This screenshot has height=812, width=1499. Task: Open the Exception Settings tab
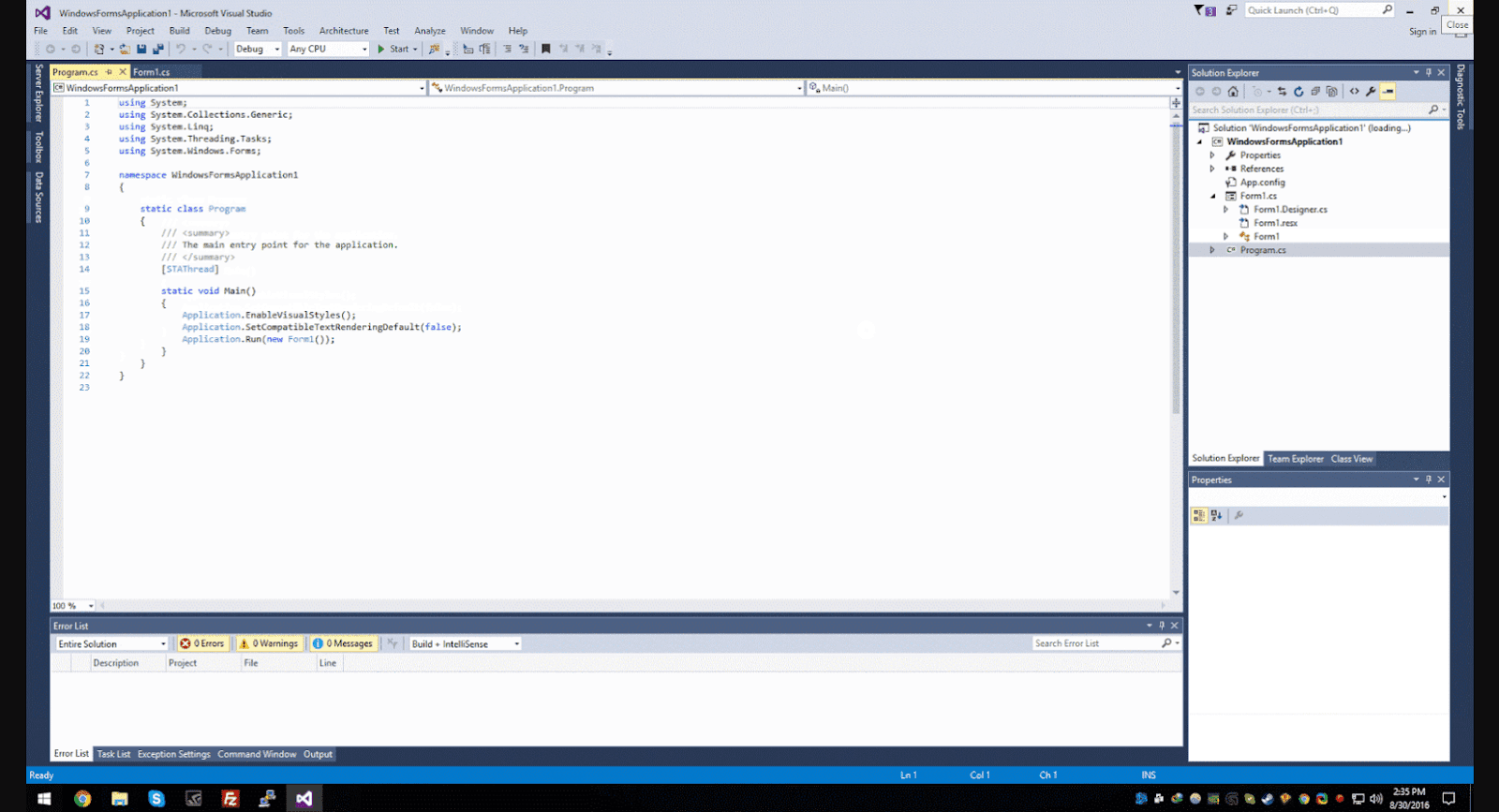pos(174,754)
